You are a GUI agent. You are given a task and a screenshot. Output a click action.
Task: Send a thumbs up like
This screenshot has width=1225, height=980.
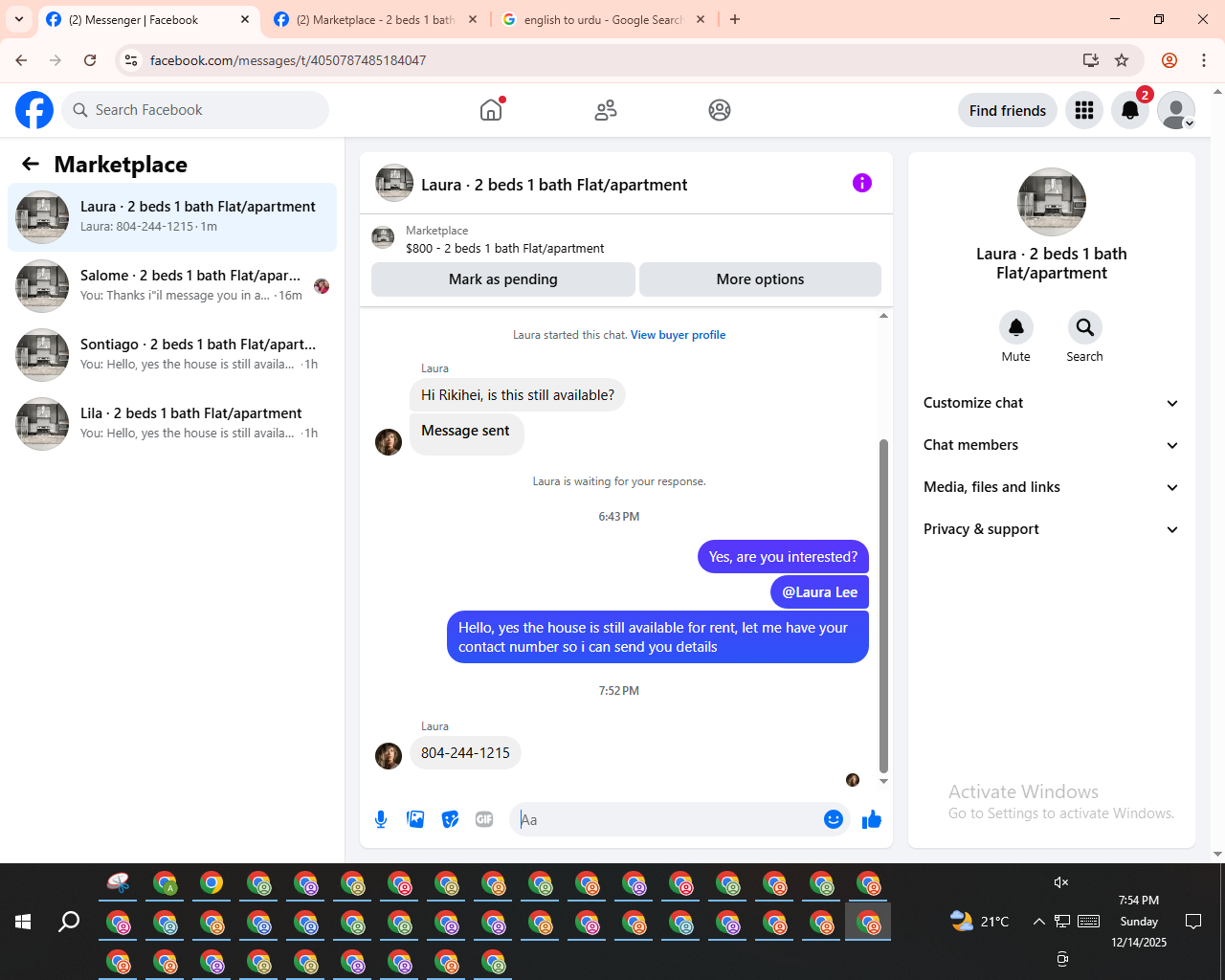[872, 819]
